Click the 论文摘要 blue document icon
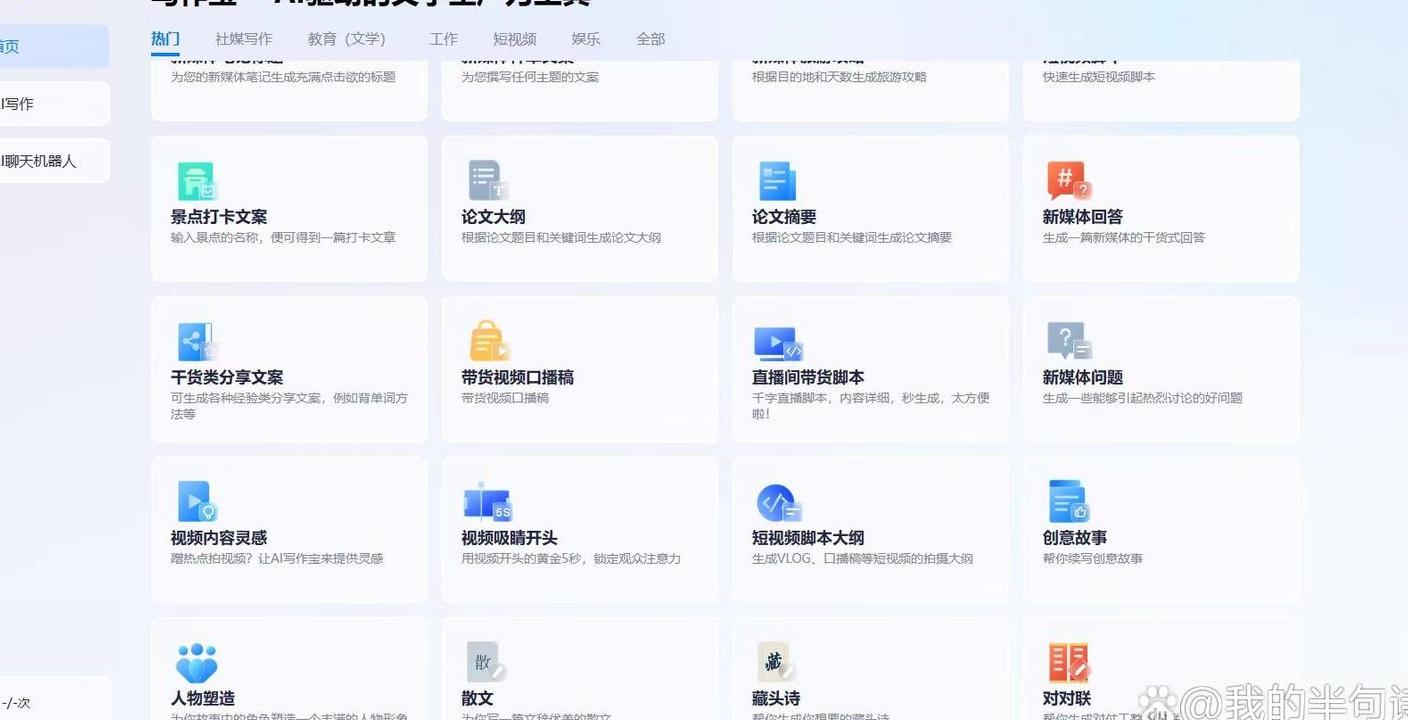1408x720 pixels. pos(777,181)
